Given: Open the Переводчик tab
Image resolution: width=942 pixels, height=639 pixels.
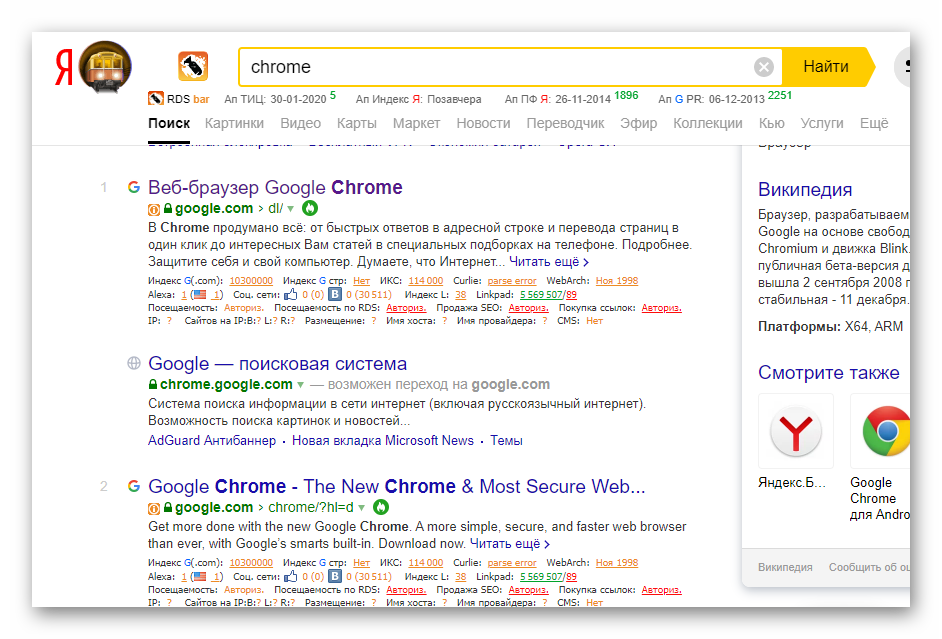Looking at the screenshot, I should (x=565, y=123).
